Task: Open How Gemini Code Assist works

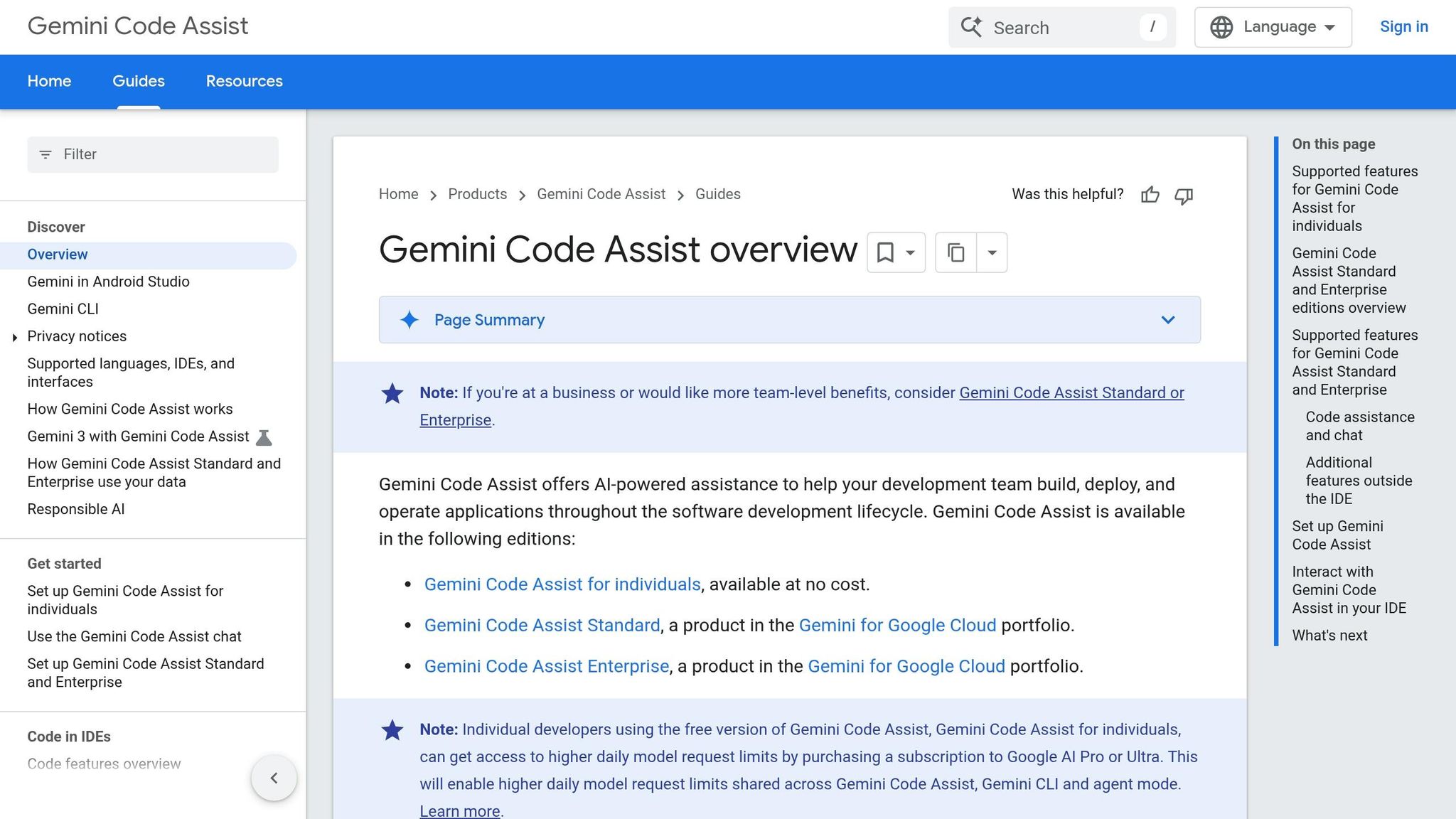Action: point(130,409)
